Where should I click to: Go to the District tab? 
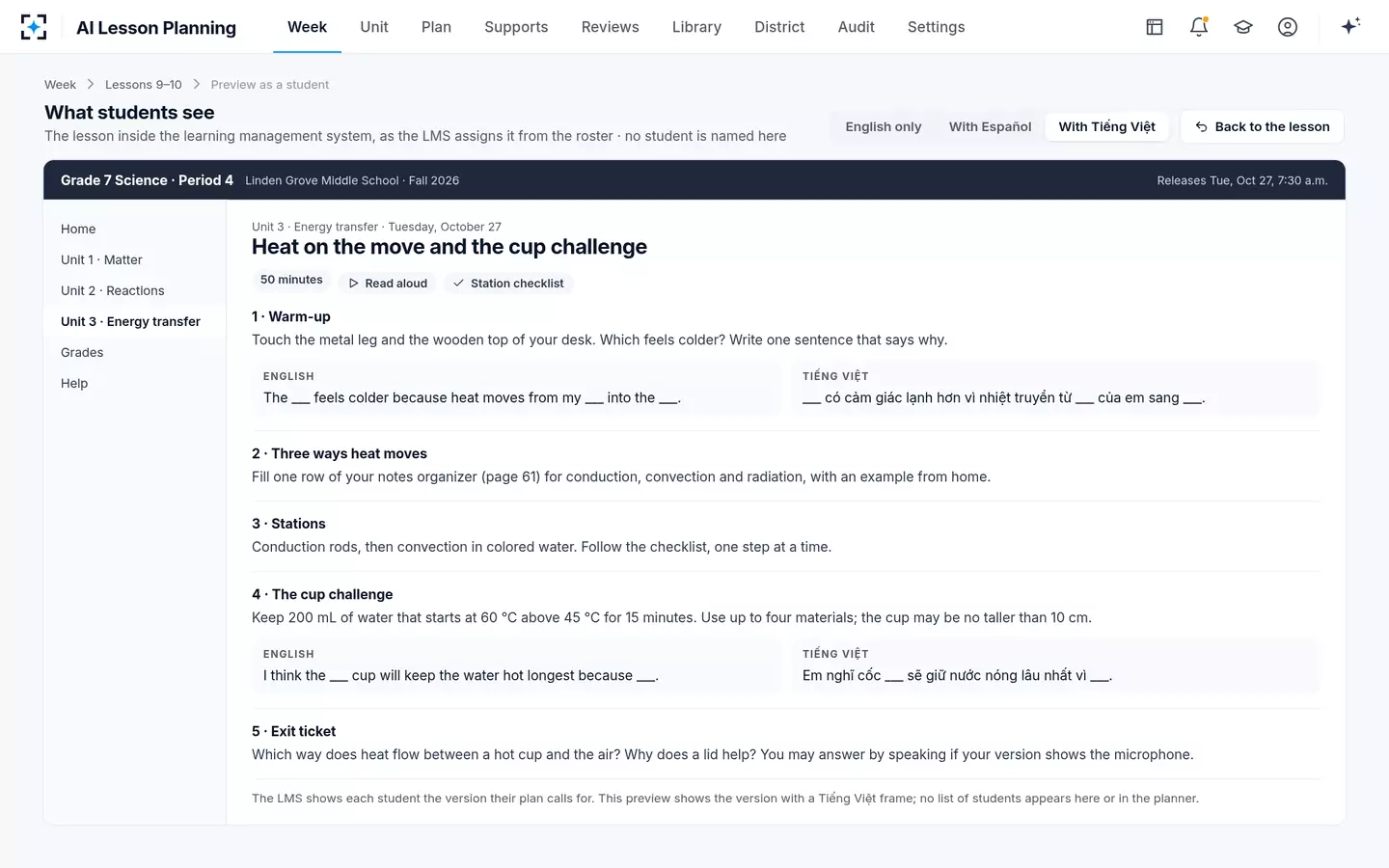coord(779,27)
